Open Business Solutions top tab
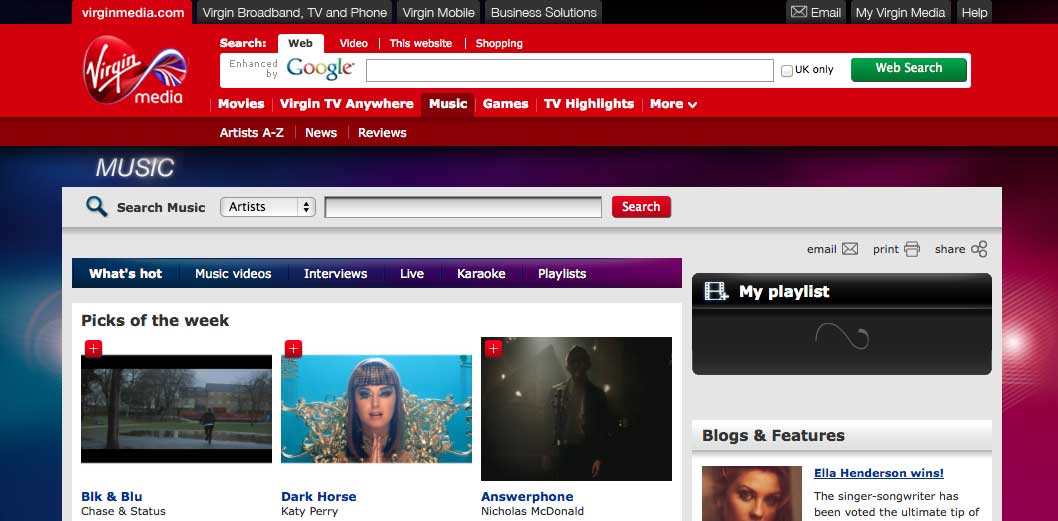 (544, 12)
